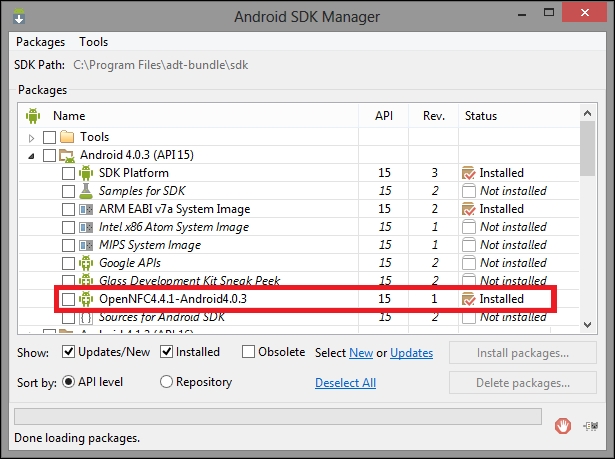Click the Install packages button
Screen dimensions: 615x459
[x=523, y=353]
